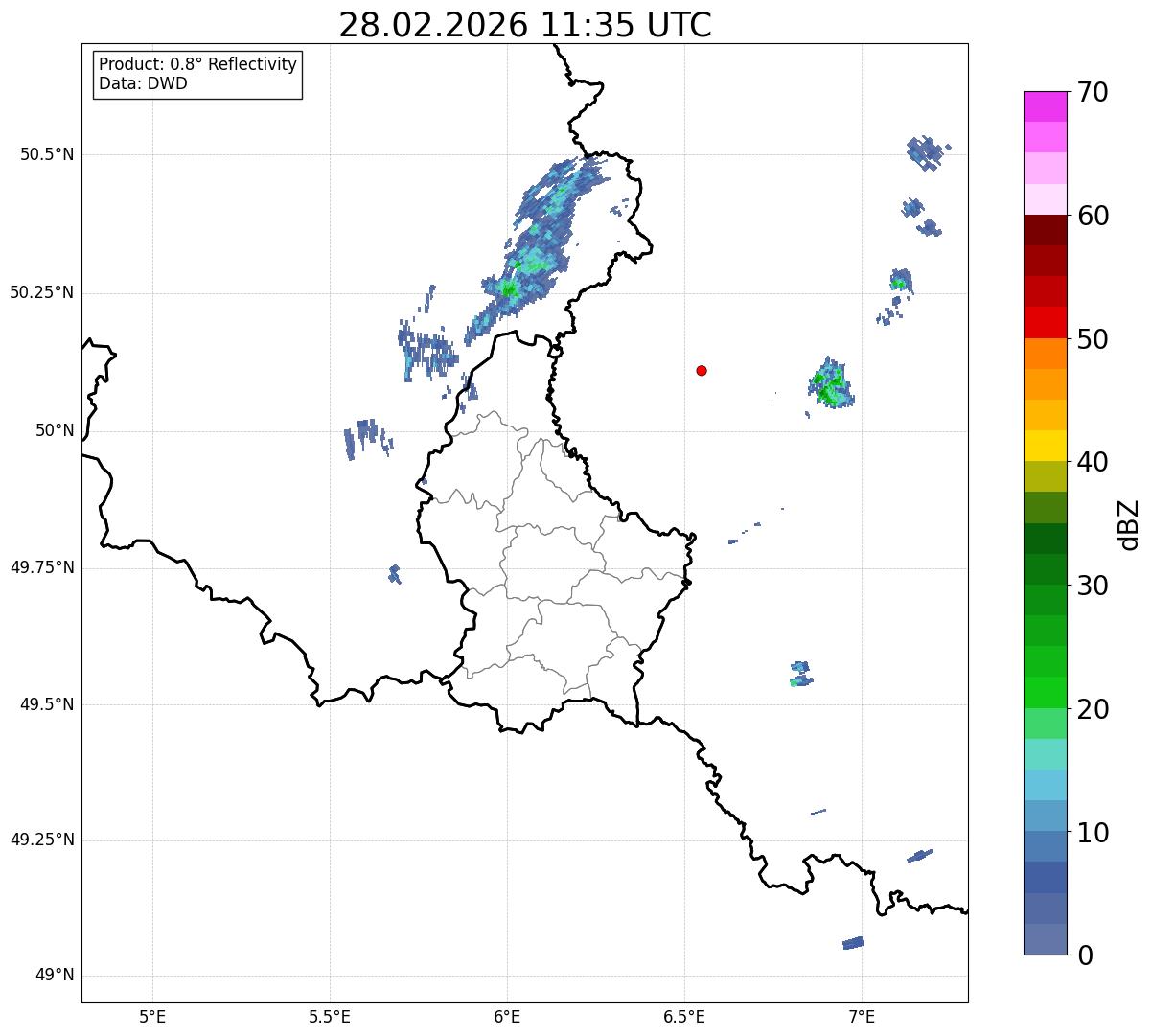Viewport: 1152px width, 1036px height.
Task: Click the bright red swatch just above 50
Action: coord(1046,323)
